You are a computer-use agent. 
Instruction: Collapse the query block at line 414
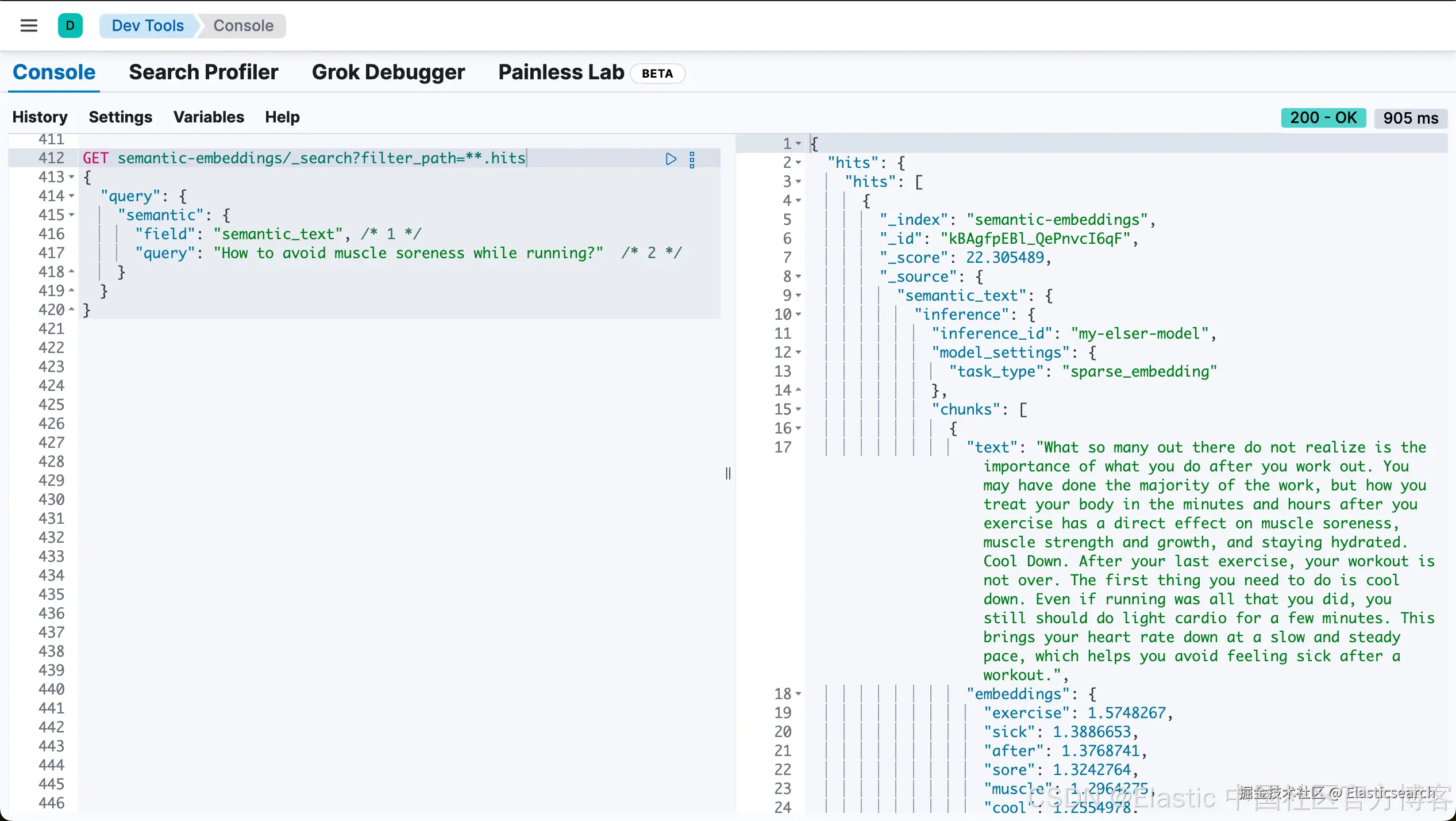(72, 196)
